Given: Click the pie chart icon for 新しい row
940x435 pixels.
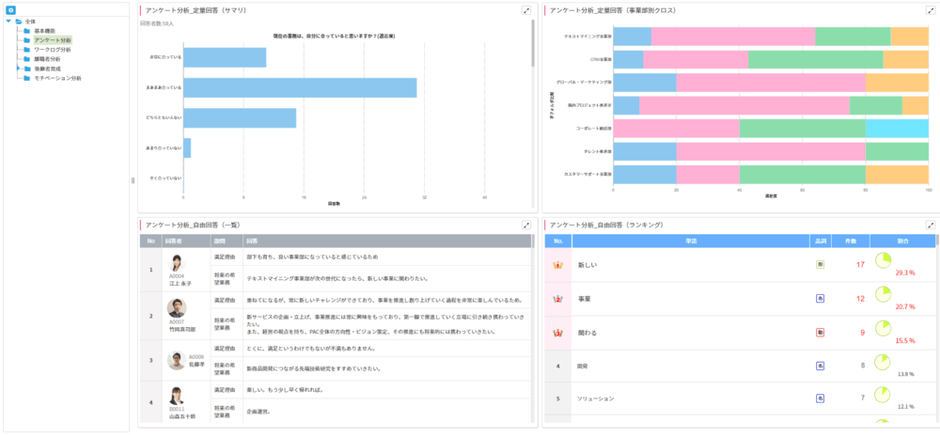Looking at the screenshot, I should tap(883, 261).
